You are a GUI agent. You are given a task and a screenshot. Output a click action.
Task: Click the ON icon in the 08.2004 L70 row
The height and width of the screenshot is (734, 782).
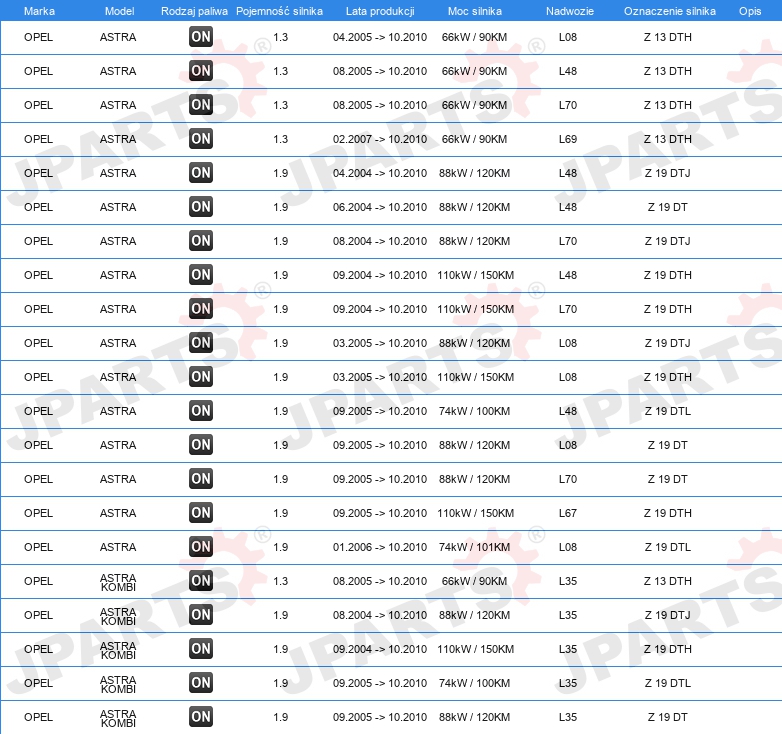[201, 240]
